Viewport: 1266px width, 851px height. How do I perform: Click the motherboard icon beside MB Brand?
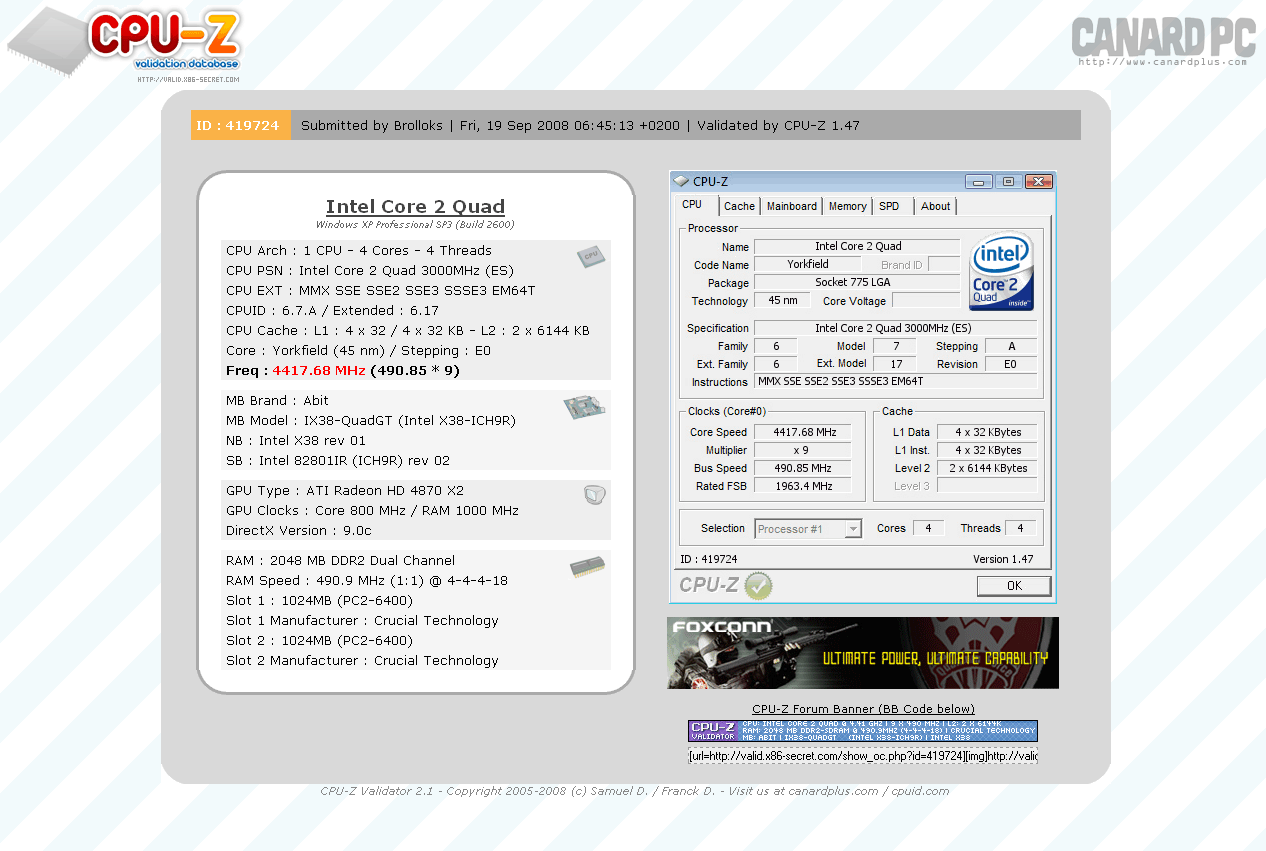pos(584,406)
